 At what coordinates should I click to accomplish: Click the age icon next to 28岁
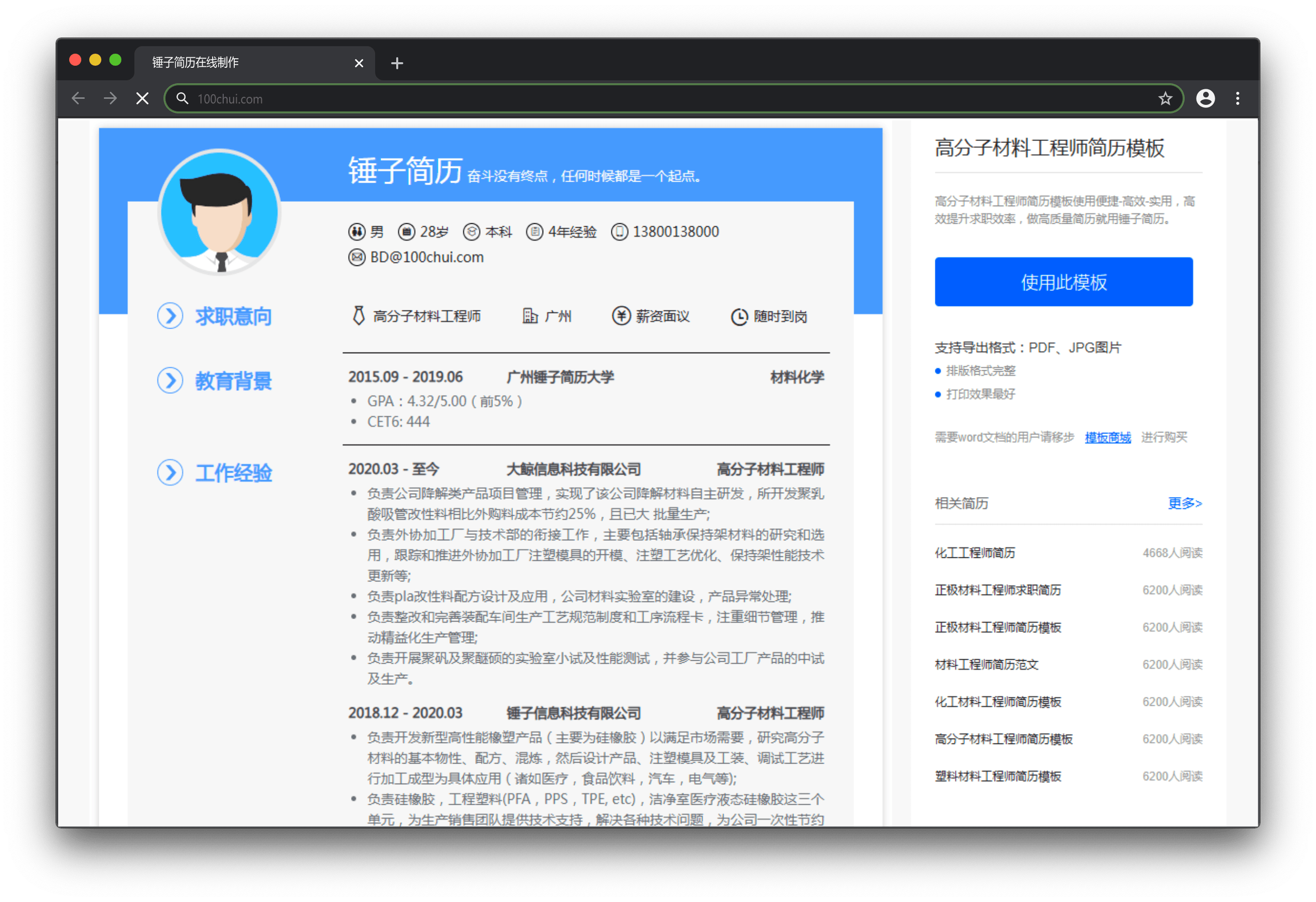[407, 232]
